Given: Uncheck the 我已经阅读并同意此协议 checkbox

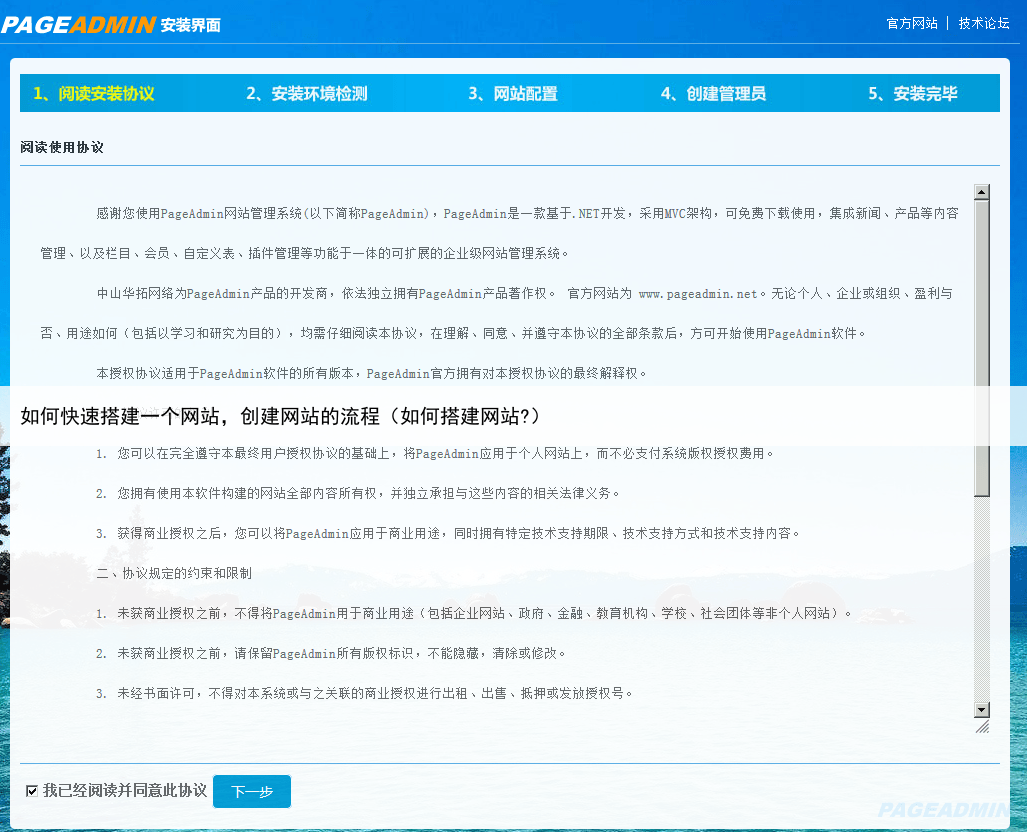Looking at the screenshot, I should coord(32,791).
